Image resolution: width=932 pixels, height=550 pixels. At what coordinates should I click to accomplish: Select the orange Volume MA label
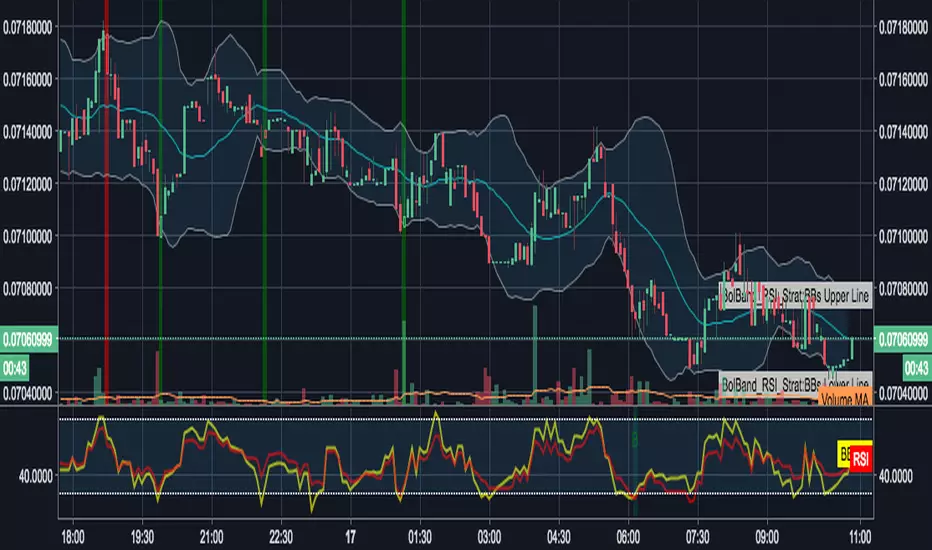point(845,398)
